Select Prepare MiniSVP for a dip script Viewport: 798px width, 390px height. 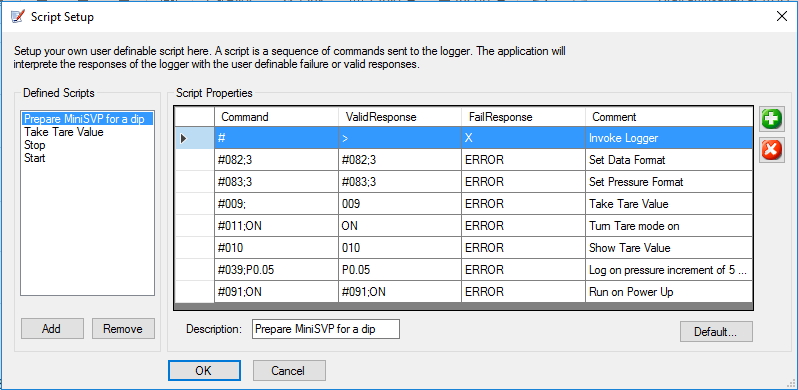pos(88,119)
